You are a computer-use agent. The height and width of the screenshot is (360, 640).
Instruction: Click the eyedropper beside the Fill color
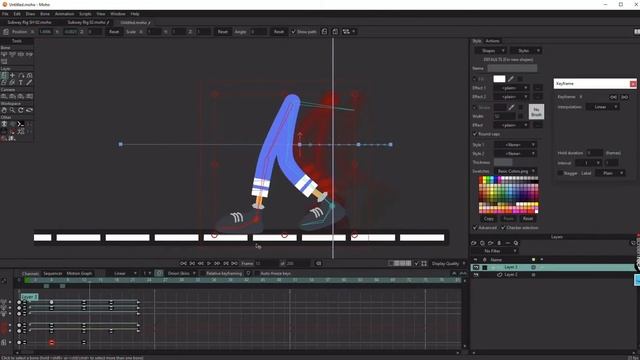[x=511, y=79]
